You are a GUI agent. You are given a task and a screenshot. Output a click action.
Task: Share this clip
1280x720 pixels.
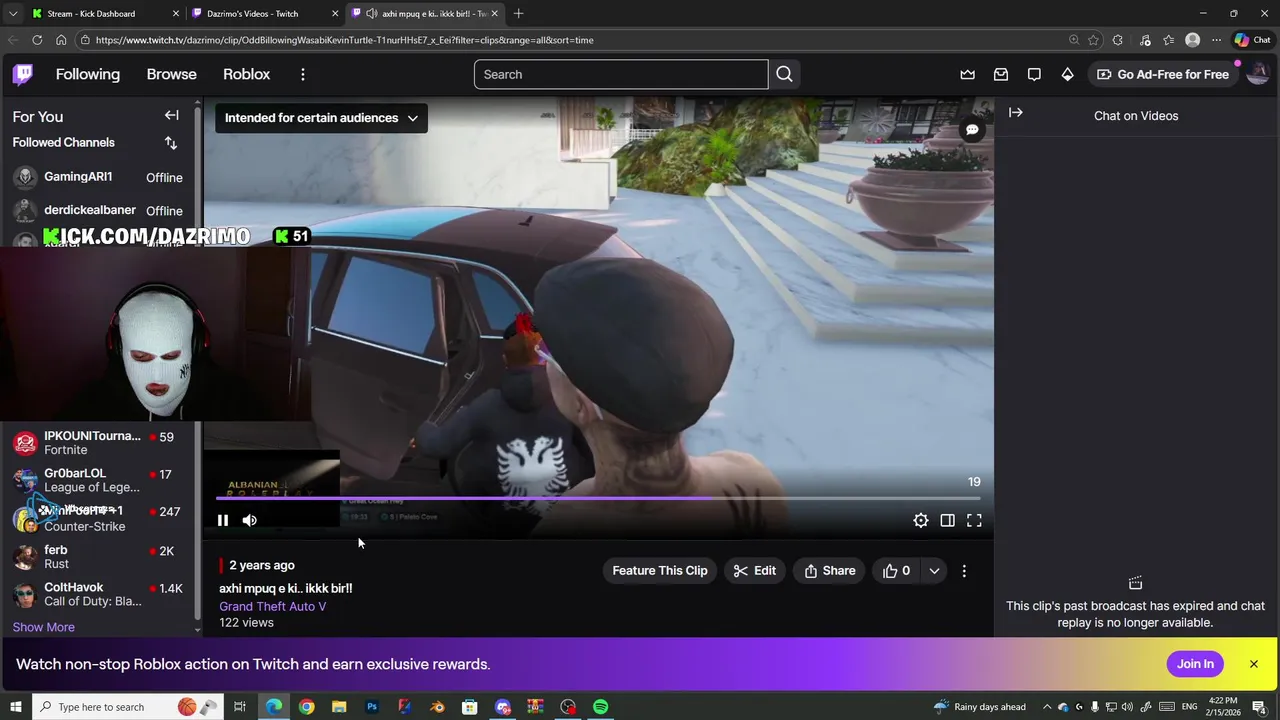[x=830, y=571]
